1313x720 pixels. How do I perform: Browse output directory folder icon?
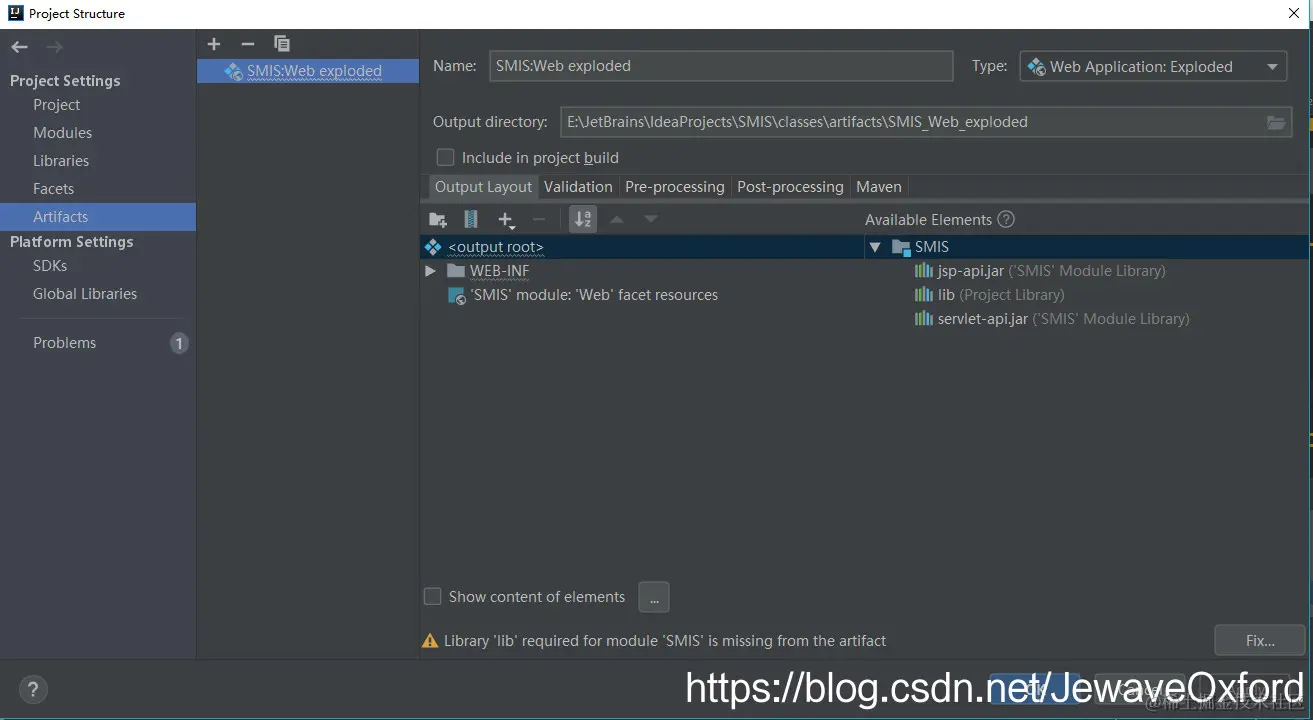click(1276, 122)
